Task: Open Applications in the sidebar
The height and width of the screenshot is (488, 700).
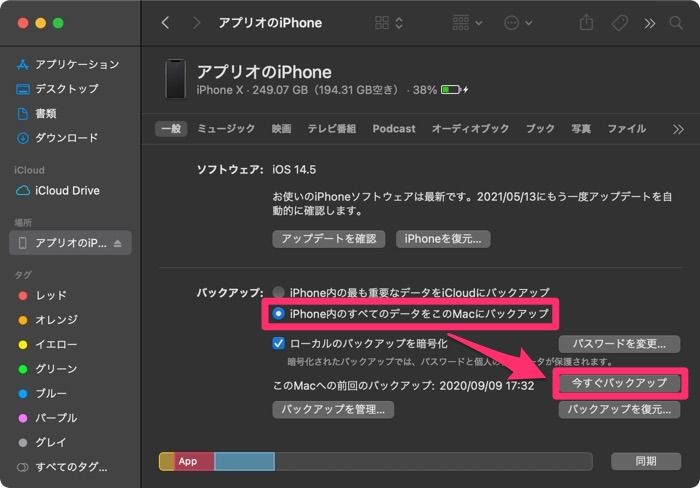Action: (x=68, y=64)
